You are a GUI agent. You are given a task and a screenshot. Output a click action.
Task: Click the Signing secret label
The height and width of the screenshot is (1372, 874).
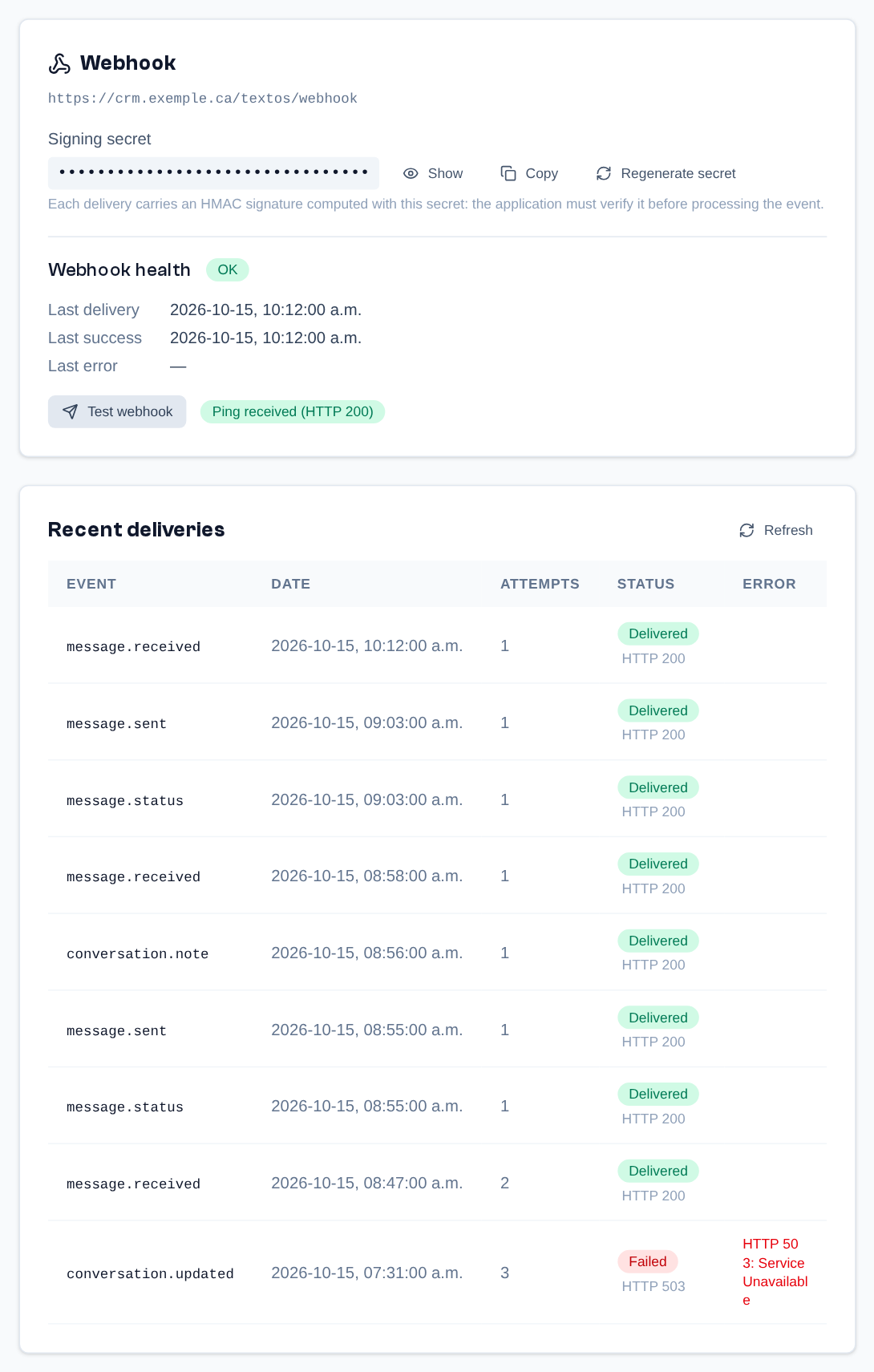coord(99,139)
